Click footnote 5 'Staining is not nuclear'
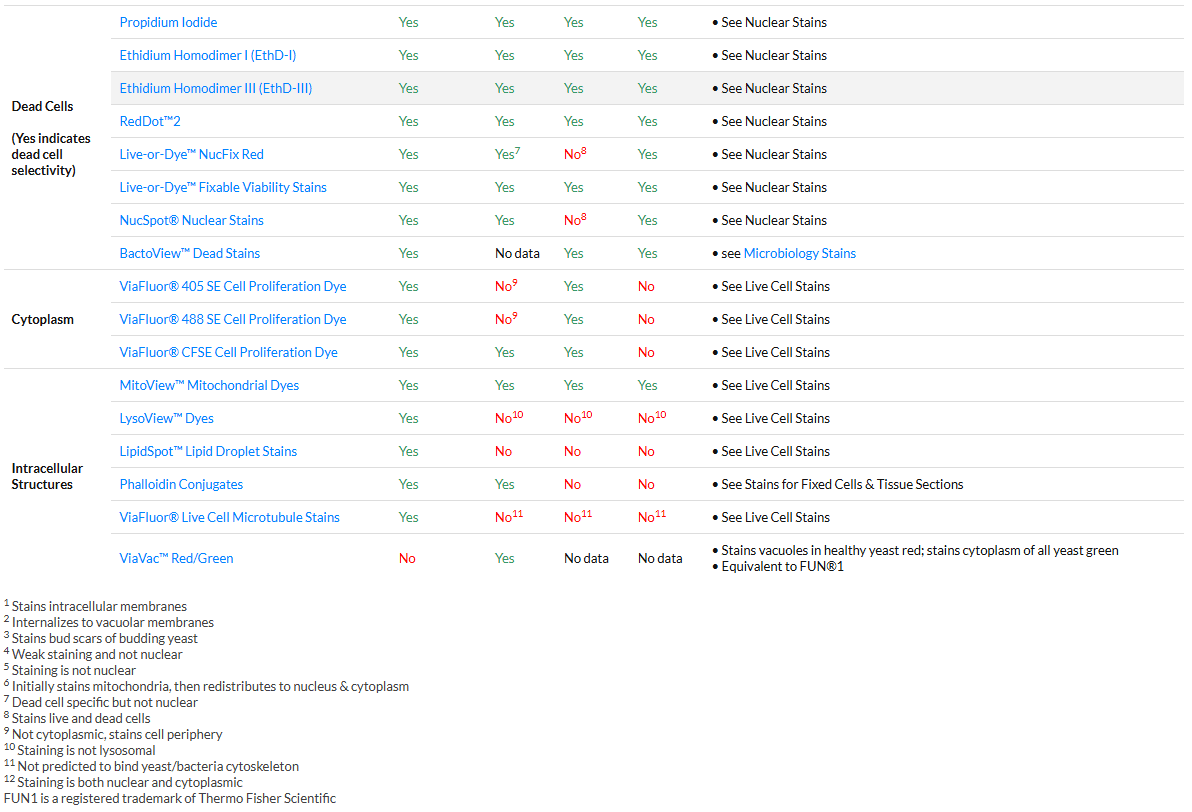The image size is (1192, 812). pyautogui.click(x=74, y=670)
